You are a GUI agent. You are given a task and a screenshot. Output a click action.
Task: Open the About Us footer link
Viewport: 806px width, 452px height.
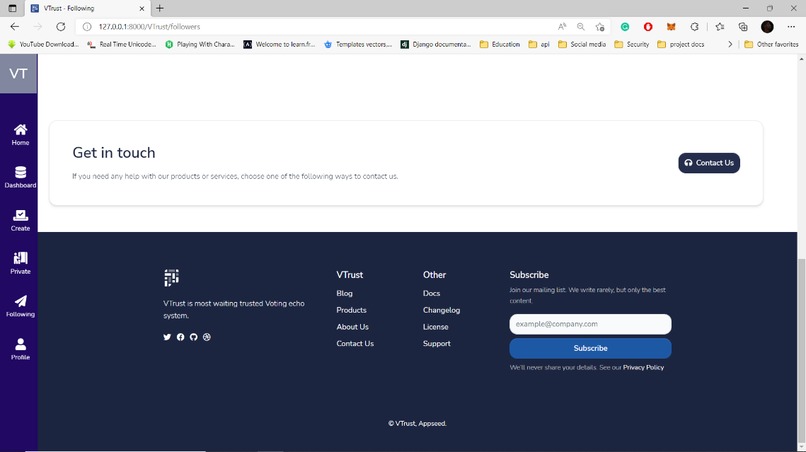352,327
